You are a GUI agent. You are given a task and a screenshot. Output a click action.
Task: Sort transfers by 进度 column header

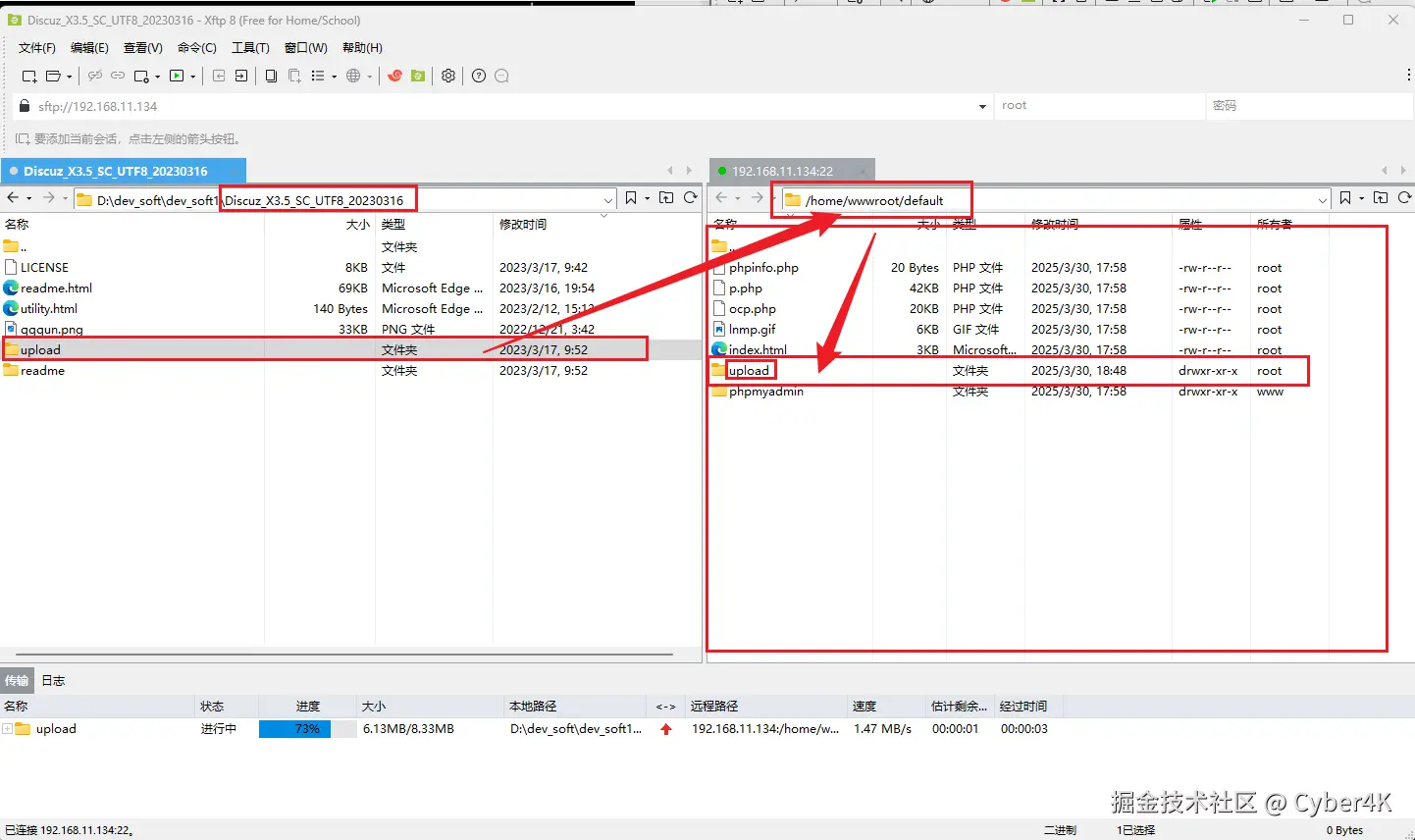(308, 707)
